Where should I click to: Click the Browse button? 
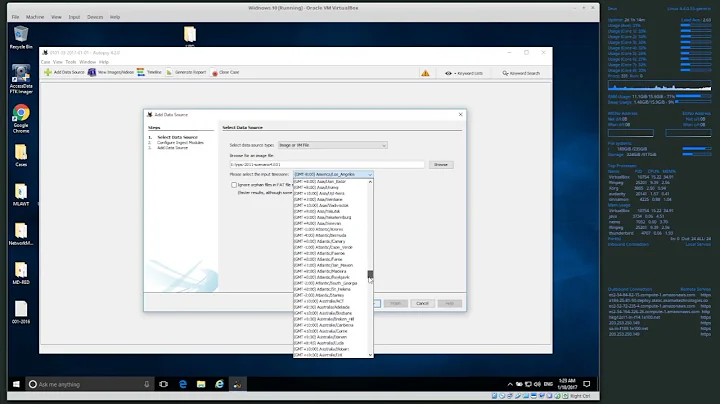pyautogui.click(x=441, y=164)
